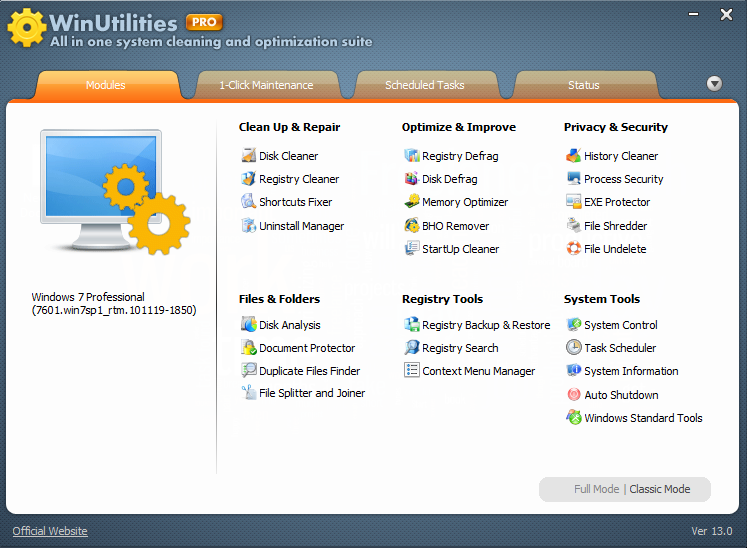Screen dimensions: 747x548
Task: Close the WinUtilities window
Action: [726, 14]
